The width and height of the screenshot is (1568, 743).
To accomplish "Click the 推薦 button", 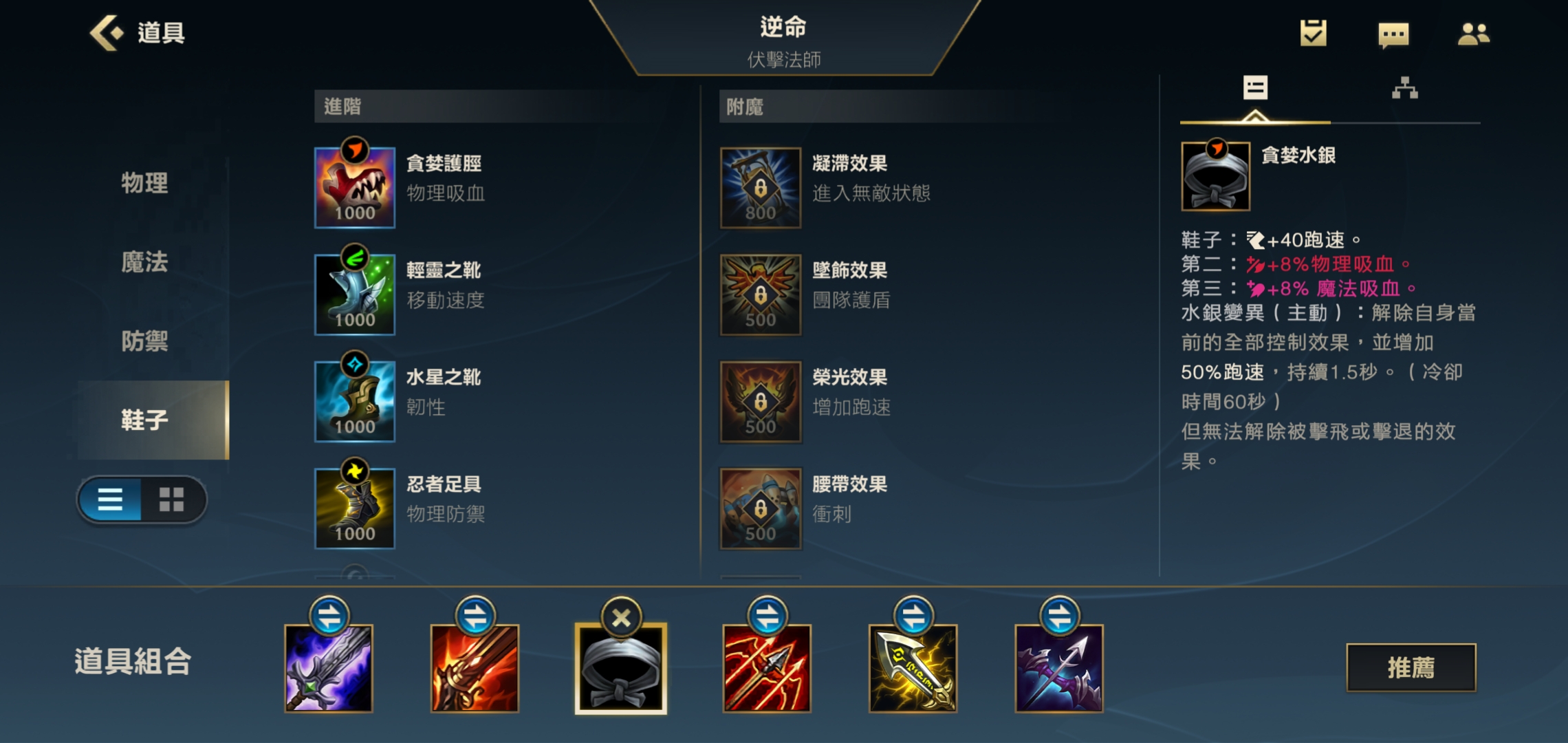I will pos(1411,667).
